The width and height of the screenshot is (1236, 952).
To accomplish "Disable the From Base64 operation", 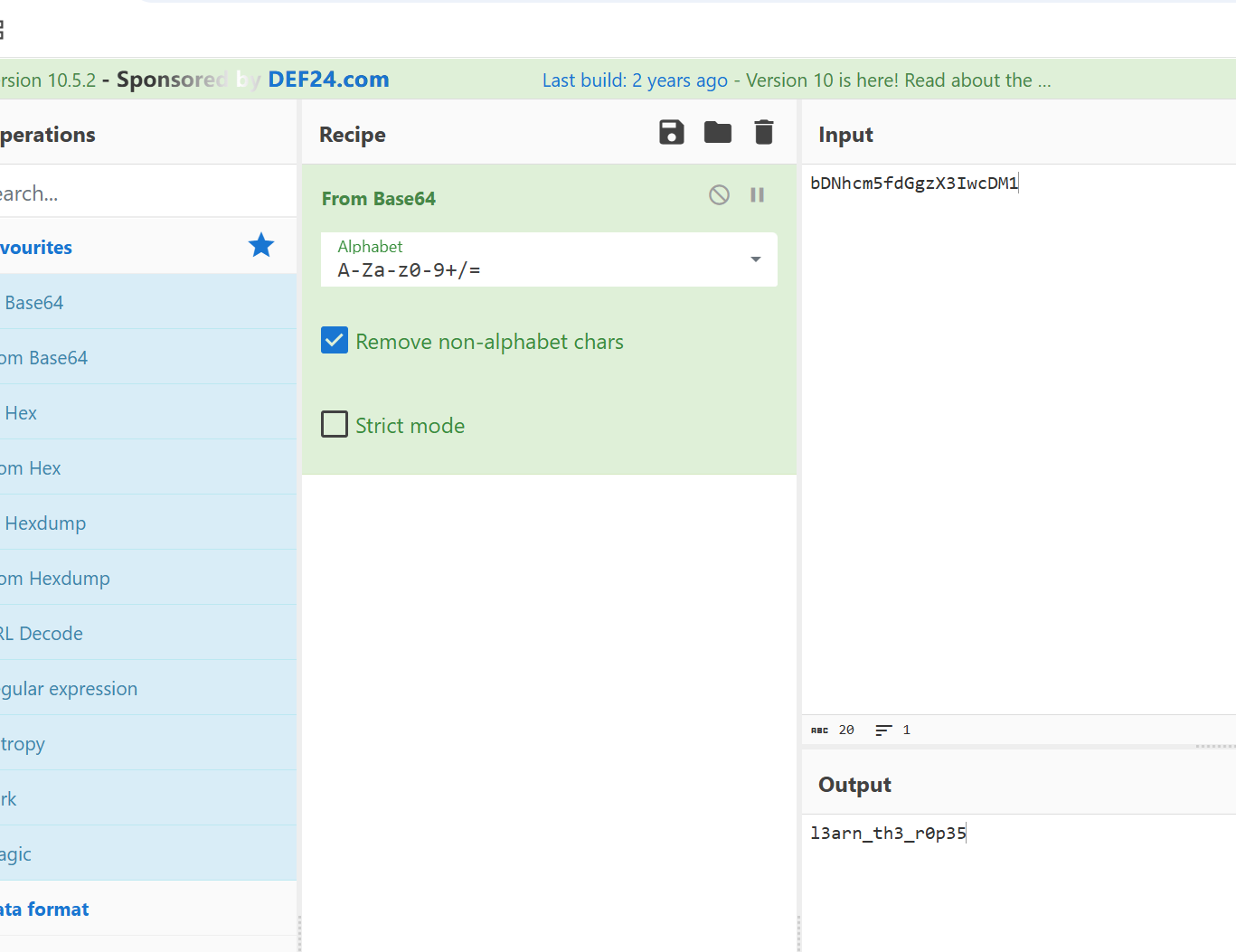I will (x=719, y=195).
